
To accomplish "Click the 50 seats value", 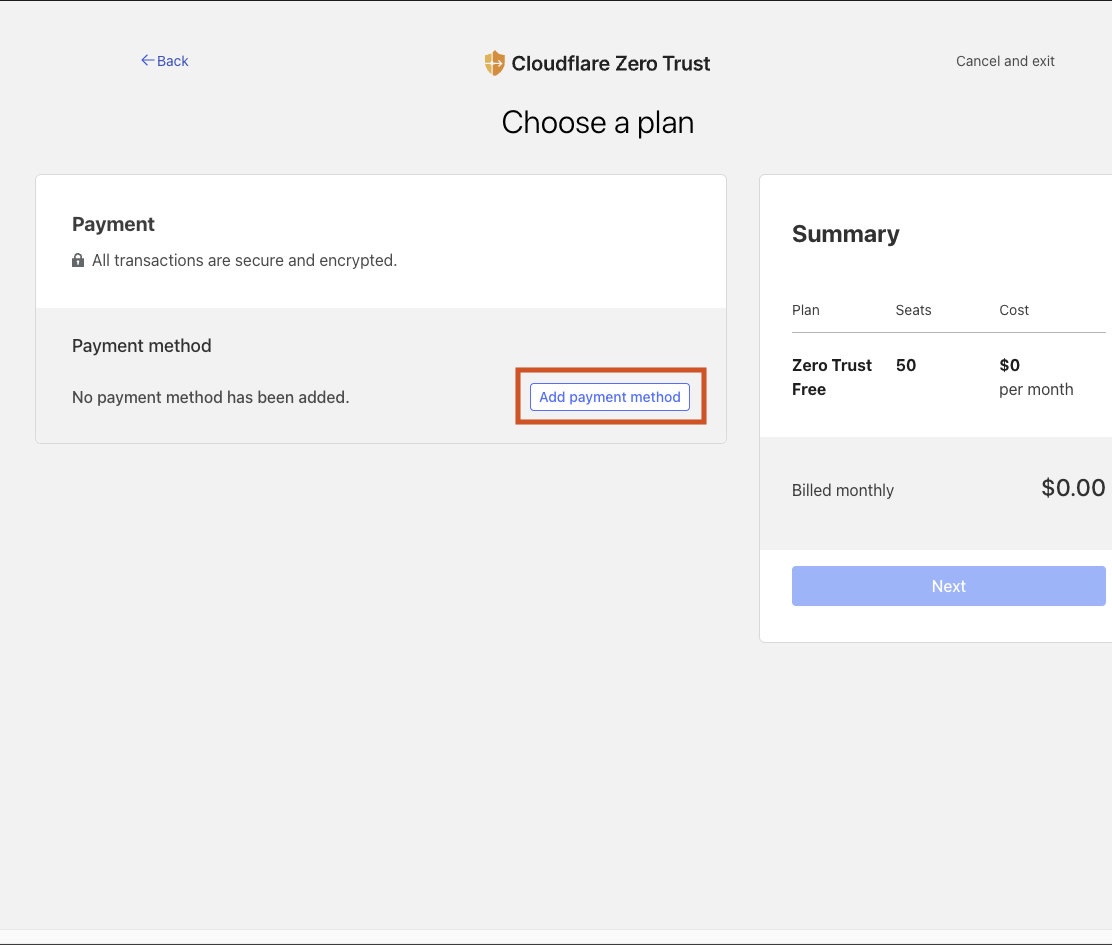I will pyautogui.click(x=905, y=365).
